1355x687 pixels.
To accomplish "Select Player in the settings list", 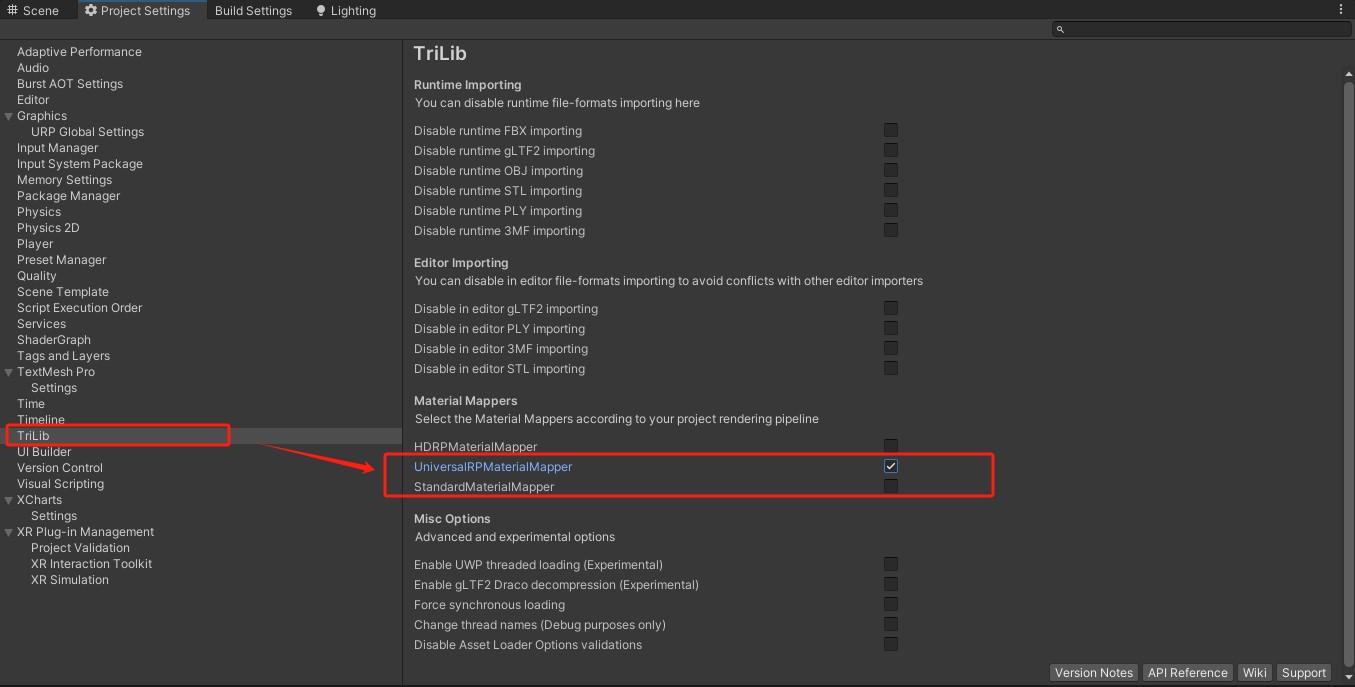I will tap(35, 244).
